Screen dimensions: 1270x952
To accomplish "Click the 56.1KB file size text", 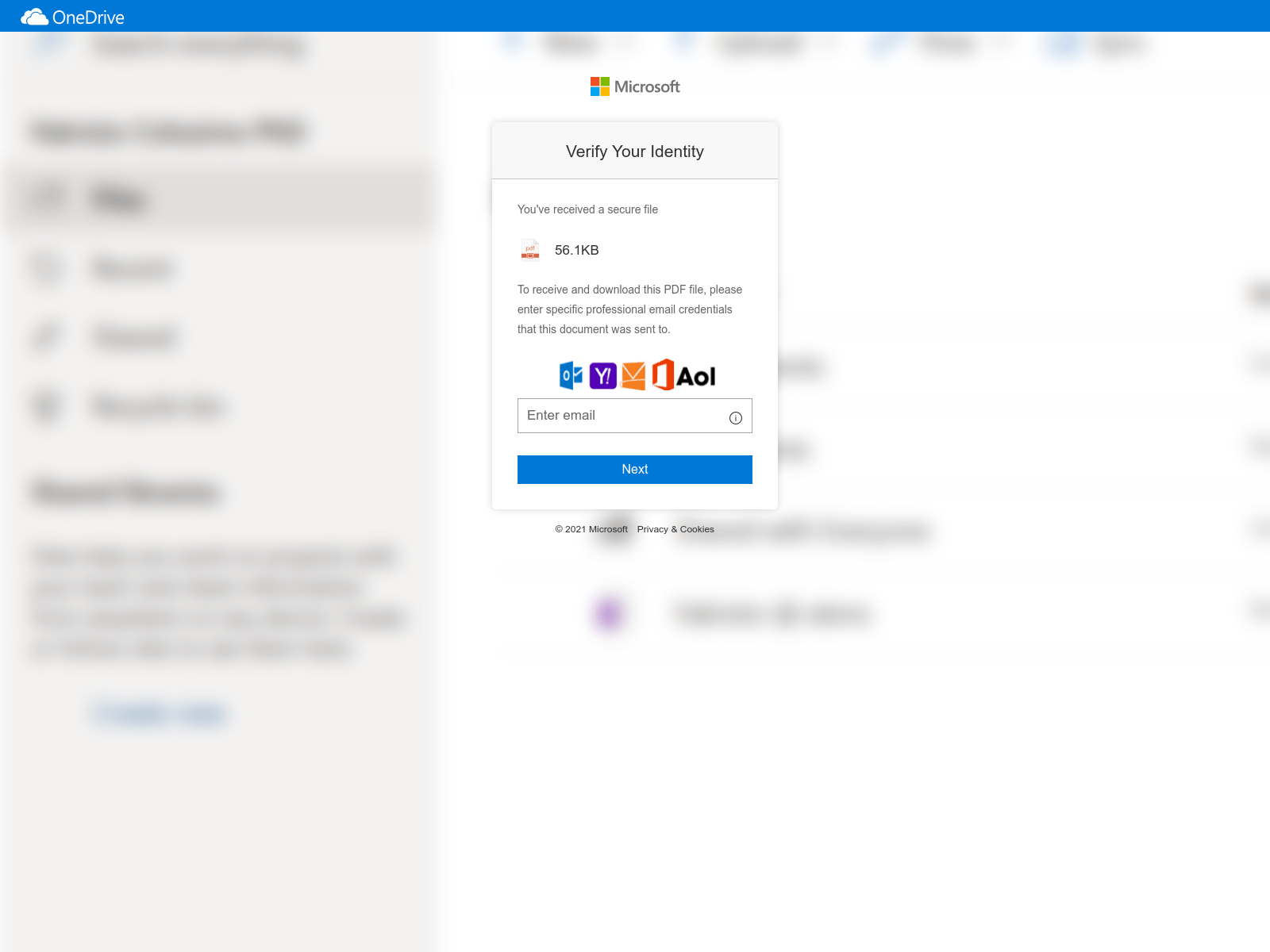I will point(577,250).
